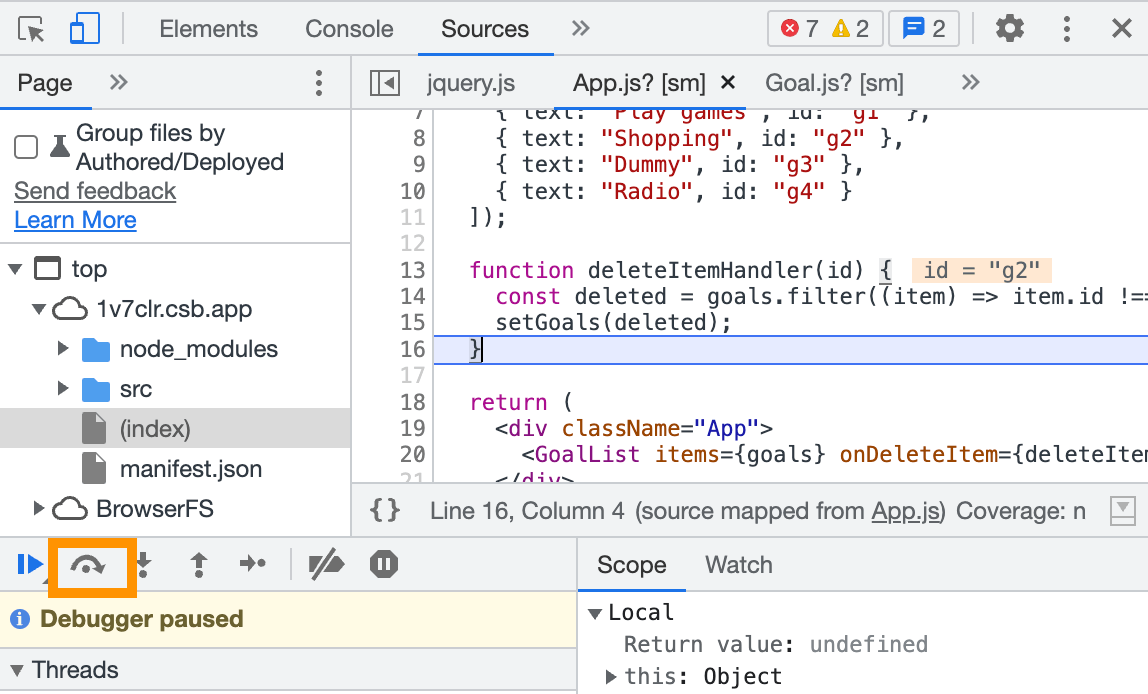Viewport: 1148px width, 694px height.
Task: Toggle the device toolbar icon
Action: tap(85, 29)
